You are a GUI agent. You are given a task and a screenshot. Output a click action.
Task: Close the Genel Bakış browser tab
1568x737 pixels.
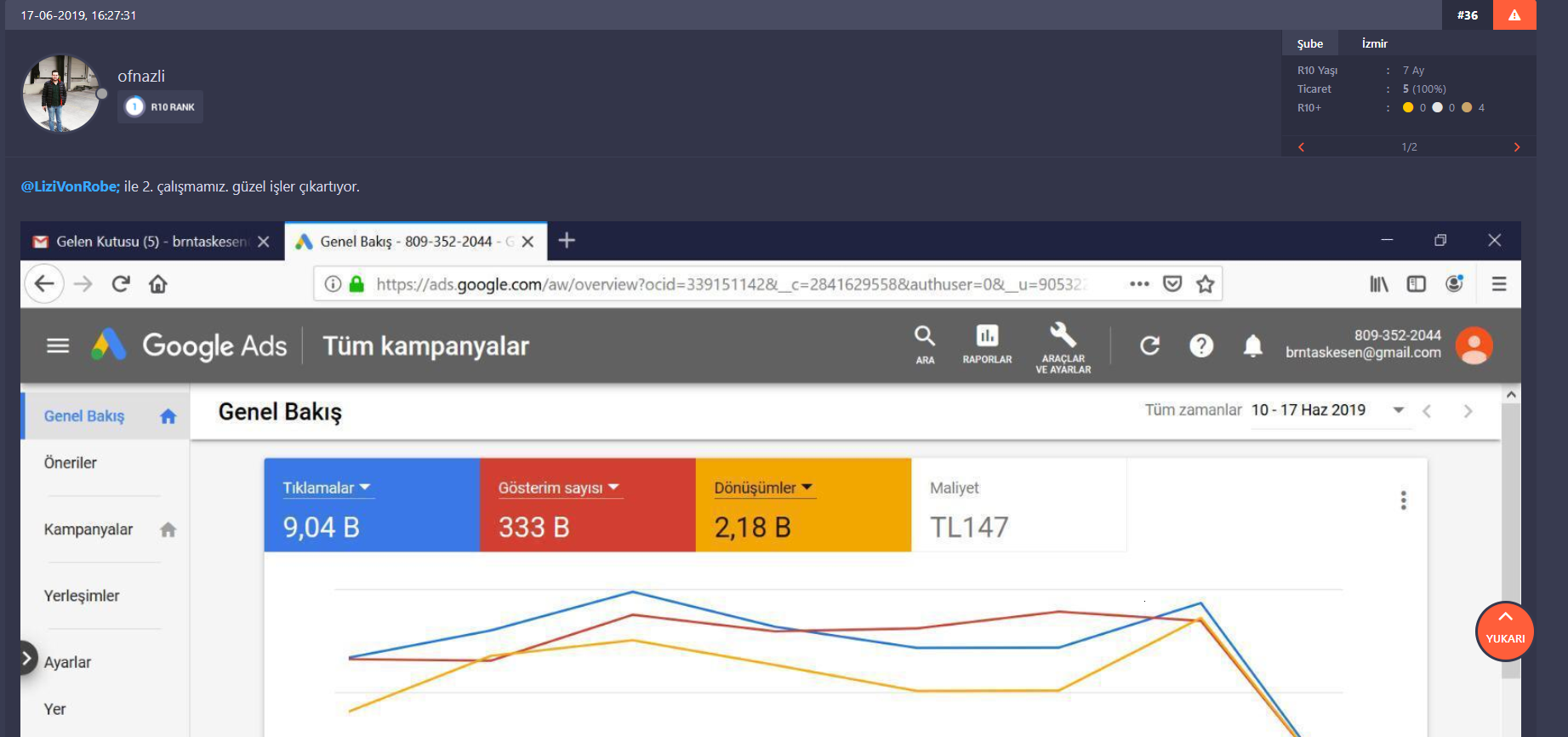tap(527, 242)
